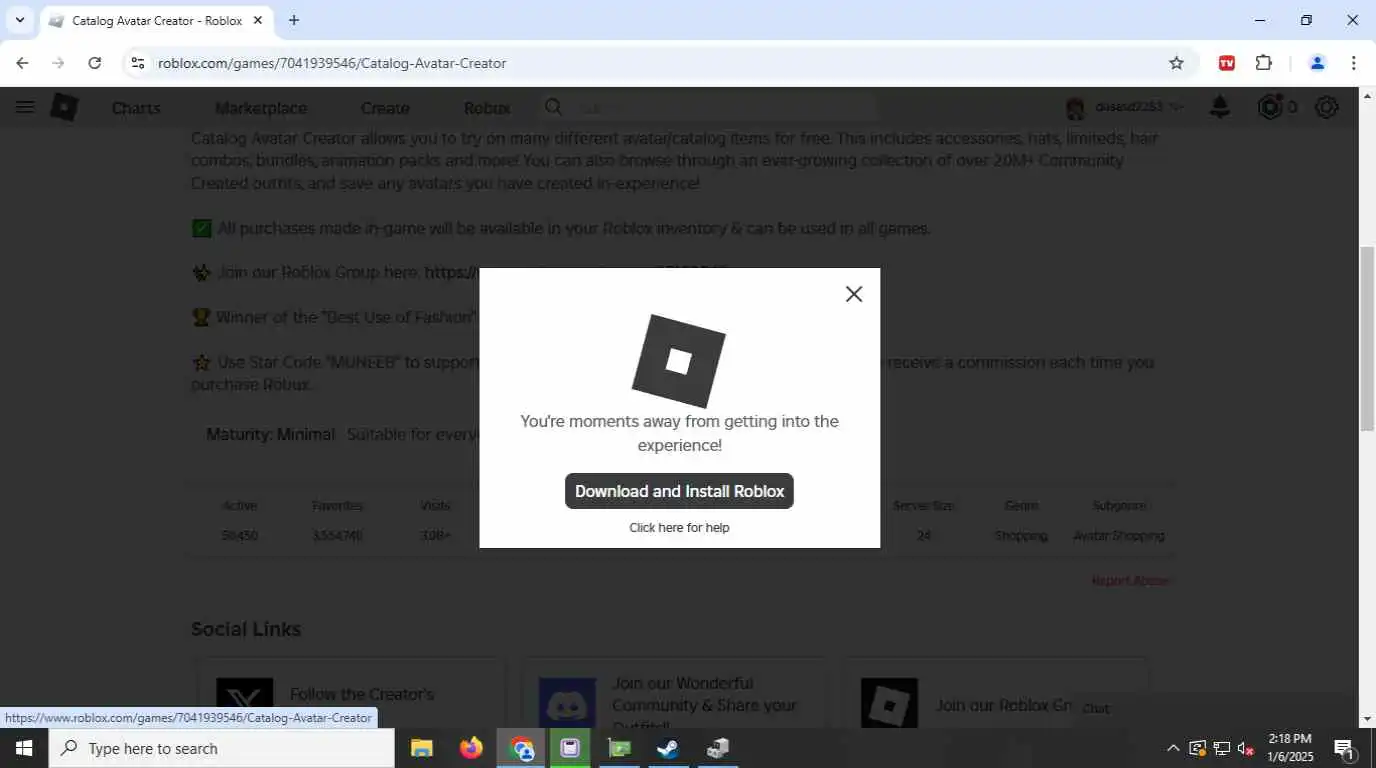
Task: Click the page vertical scrollbar
Action: tap(1367, 338)
